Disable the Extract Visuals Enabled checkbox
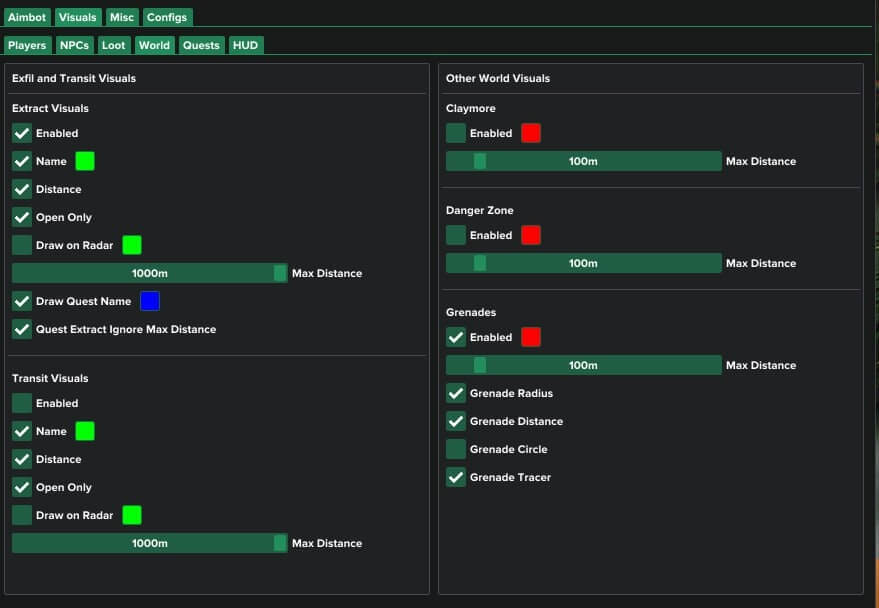Viewport: 879px width, 608px height. (x=22, y=133)
